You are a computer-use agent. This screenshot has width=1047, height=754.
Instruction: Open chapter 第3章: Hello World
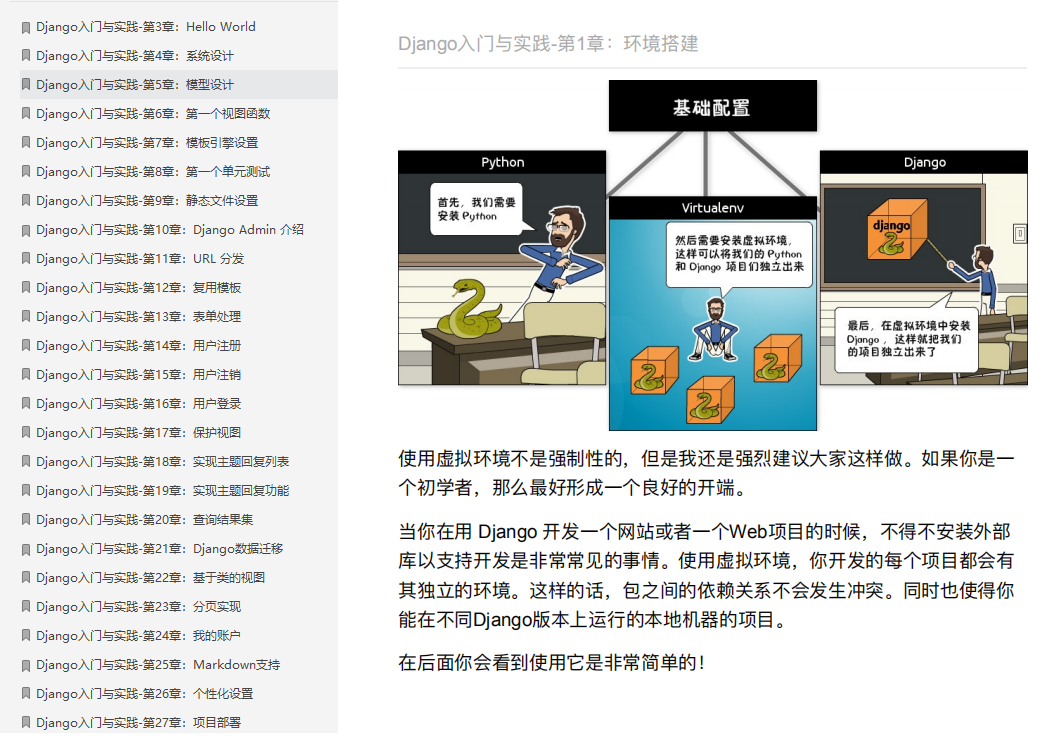[x=146, y=27]
